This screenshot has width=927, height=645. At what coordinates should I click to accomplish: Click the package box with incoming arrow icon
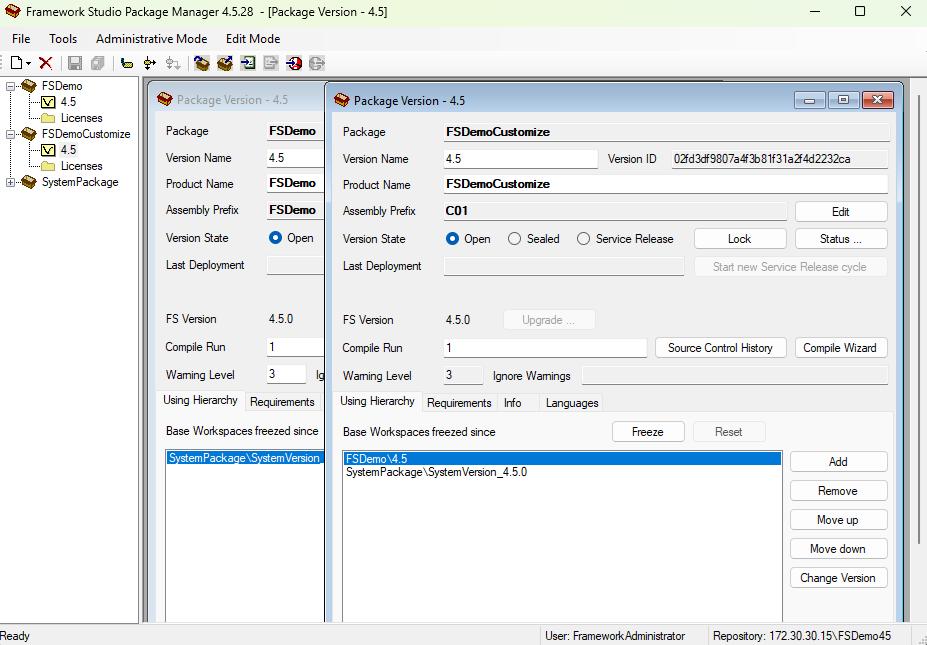pyautogui.click(x=202, y=63)
